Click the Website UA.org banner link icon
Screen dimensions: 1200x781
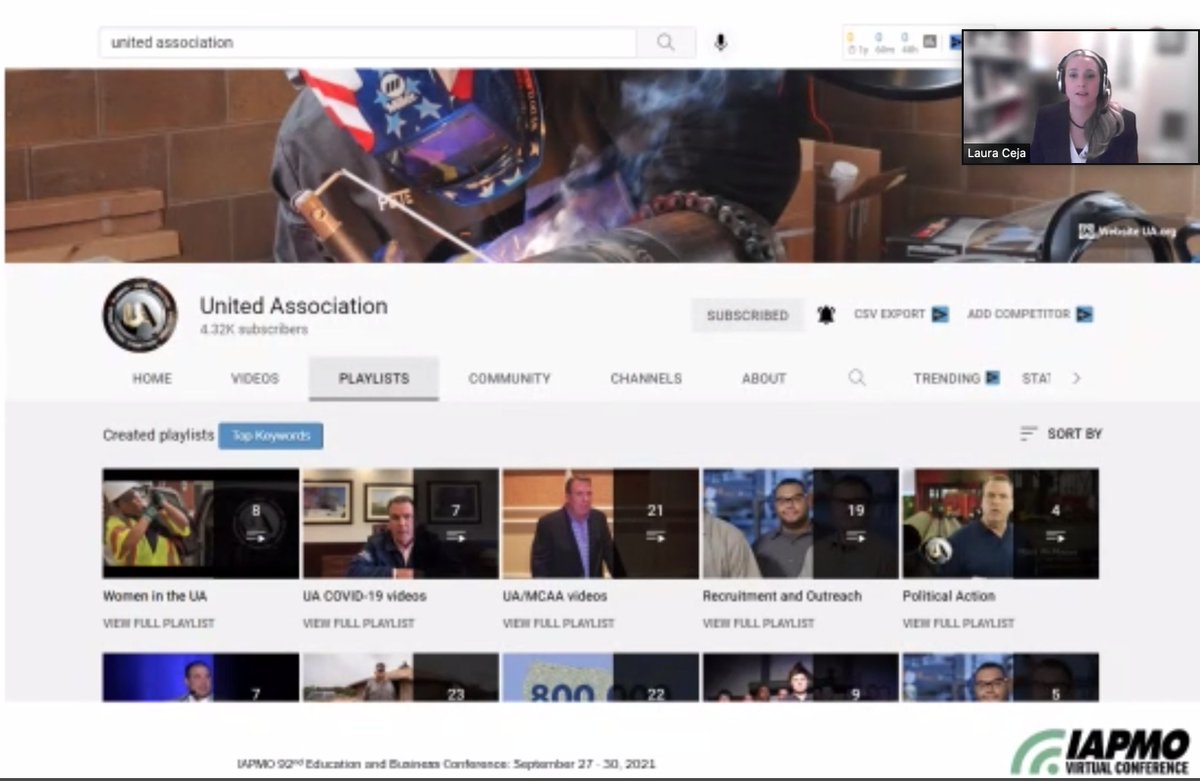click(1087, 231)
